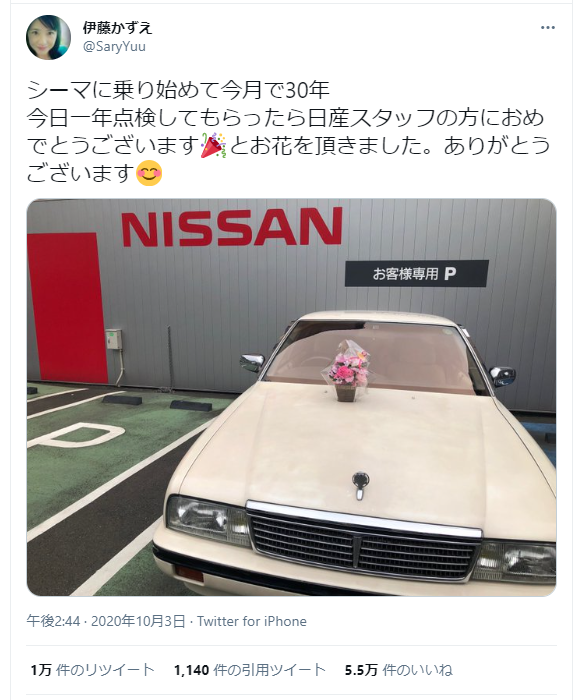
Task: Click the red NISSAN sign in photo
Action: [232, 227]
